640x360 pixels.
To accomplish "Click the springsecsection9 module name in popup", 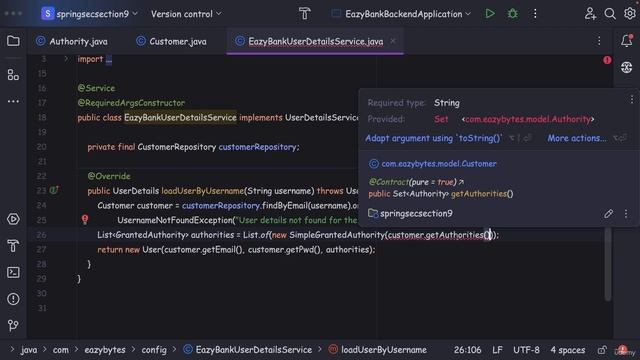I will click(x=416, y=213).
